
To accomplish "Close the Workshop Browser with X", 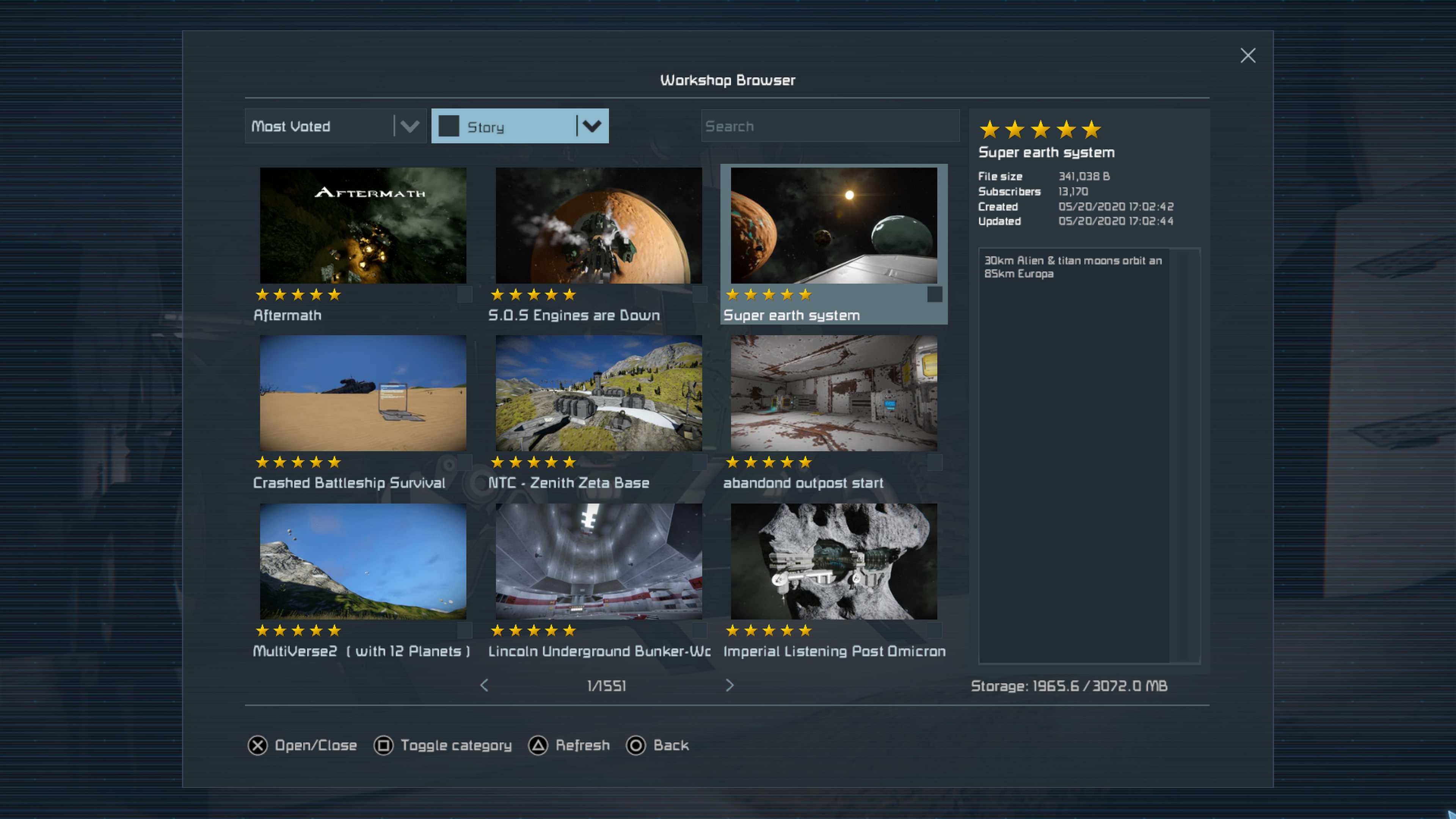I will click(1247, 55).
